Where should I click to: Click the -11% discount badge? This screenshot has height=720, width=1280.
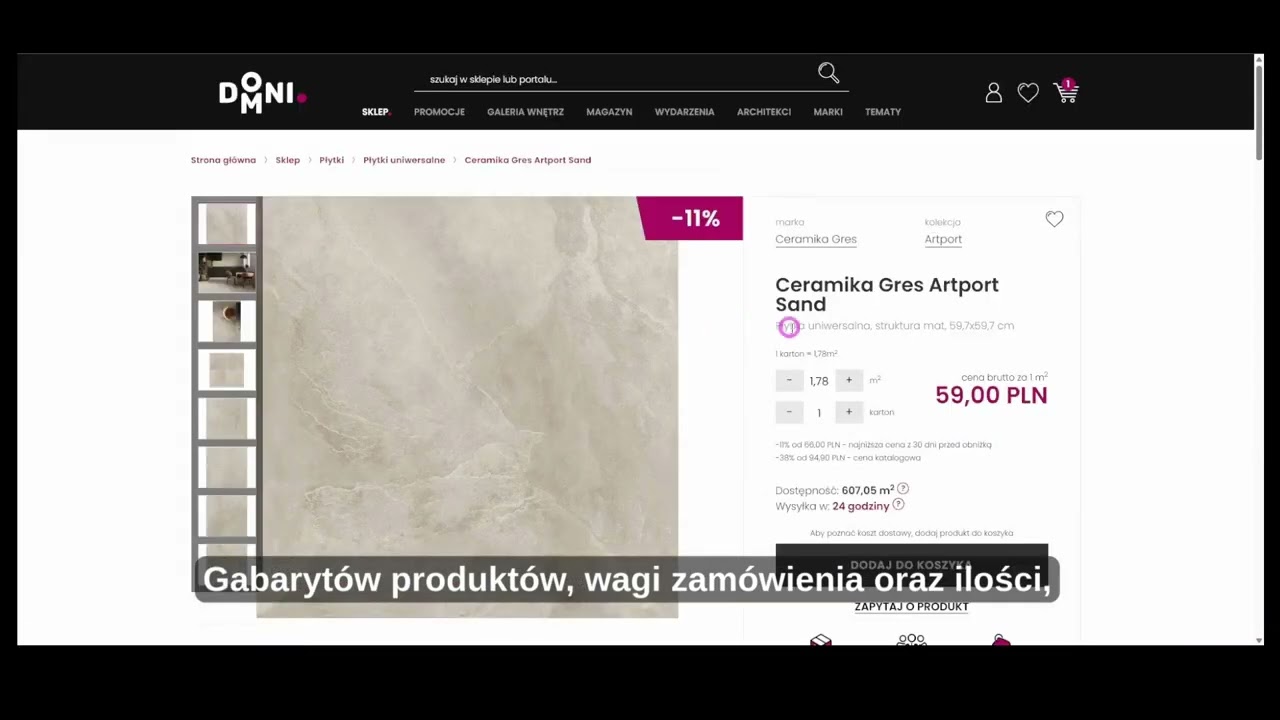(690, 218)
